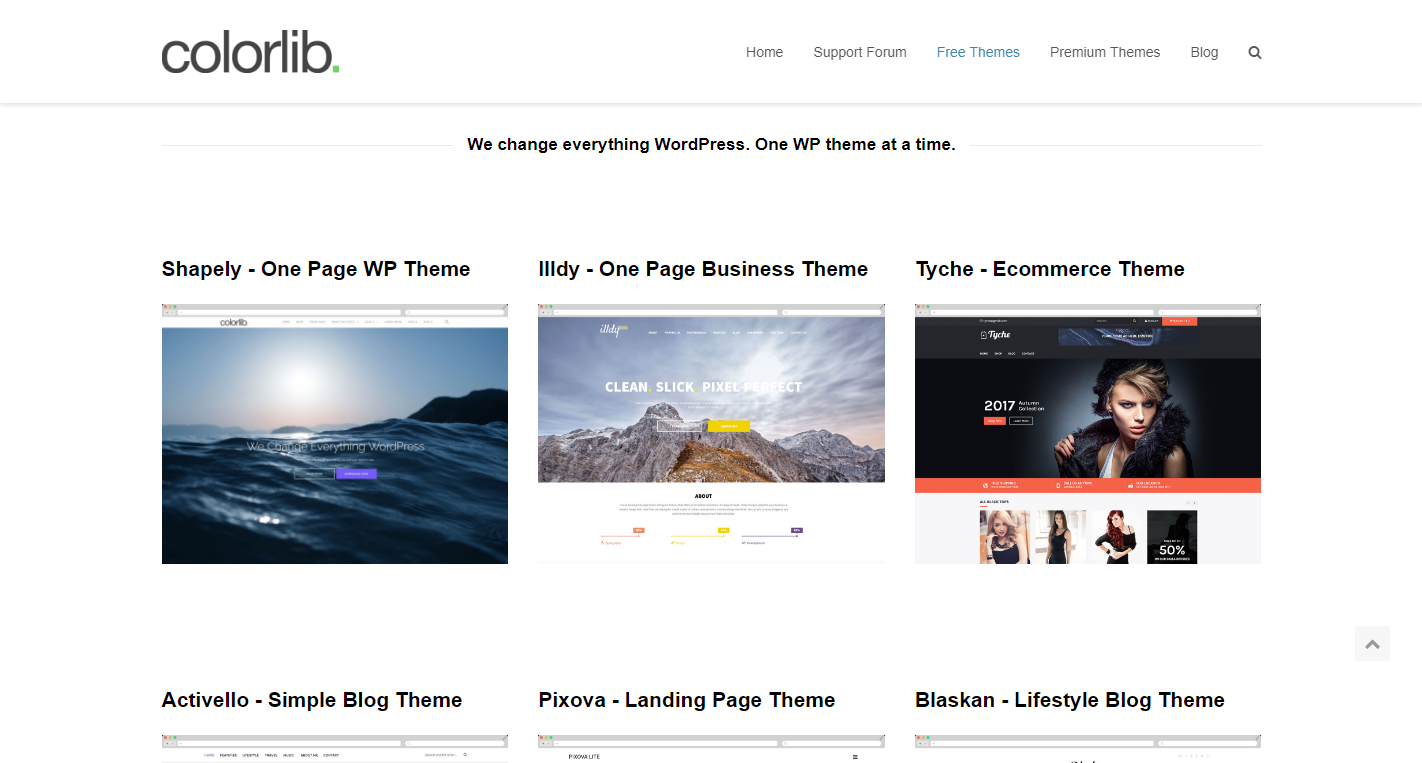Click the back-to-top arrow button
The width and height of the screenshot is (1422, 763).
1372,644
